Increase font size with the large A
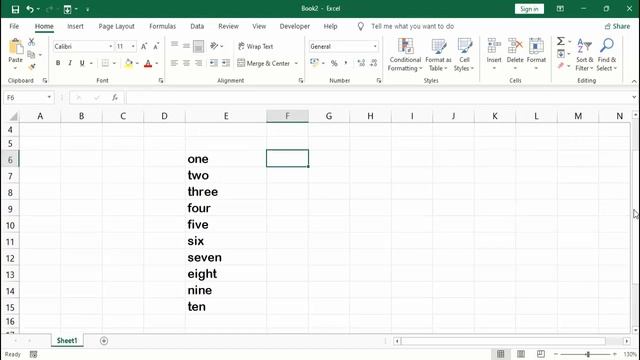Screen dimensions: 640x360 pos(144,47)
